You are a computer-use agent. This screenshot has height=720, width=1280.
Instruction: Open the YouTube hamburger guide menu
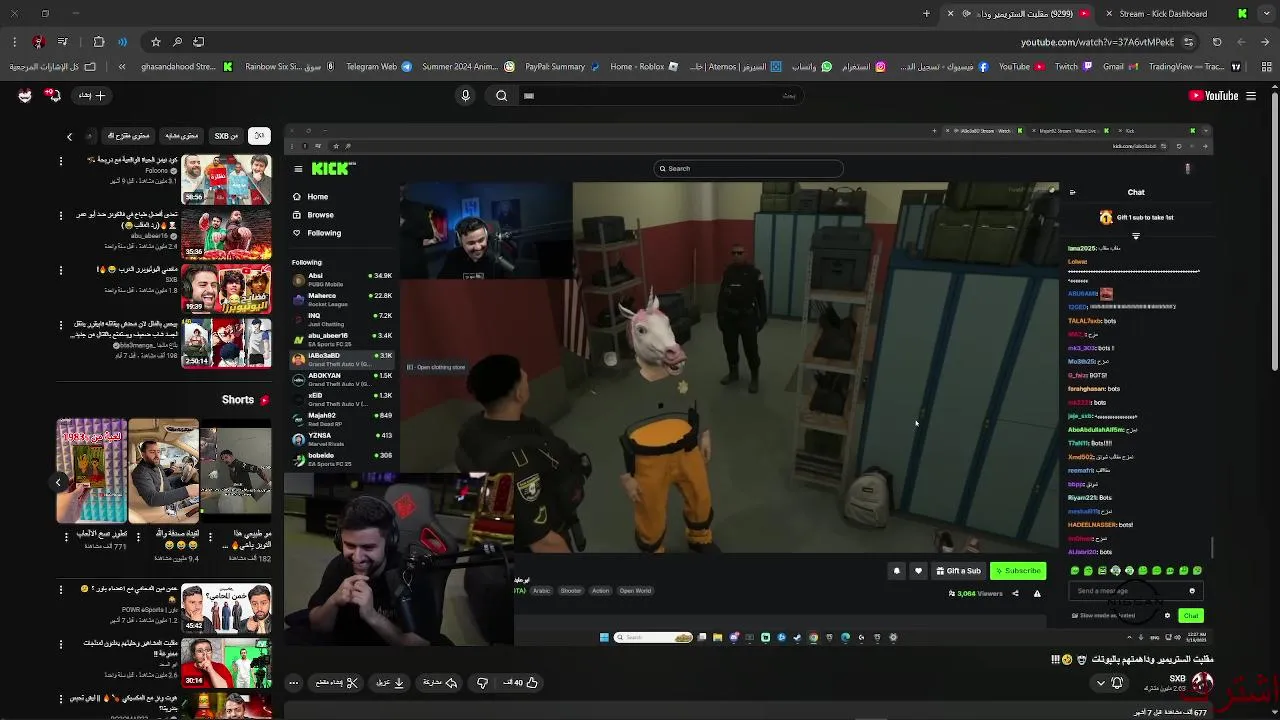coord(1250,96)
